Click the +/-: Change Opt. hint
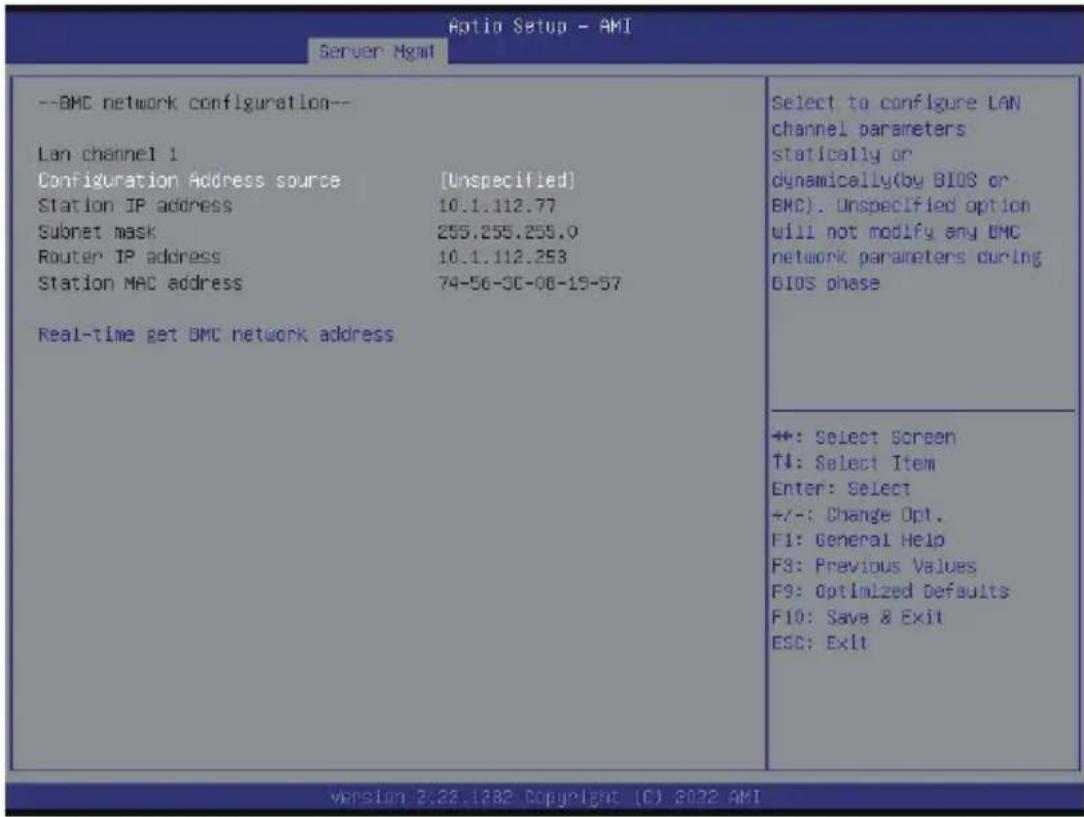Image resolution: width=1084 pixels, height=817 pixels. click(x=857, y=514)
